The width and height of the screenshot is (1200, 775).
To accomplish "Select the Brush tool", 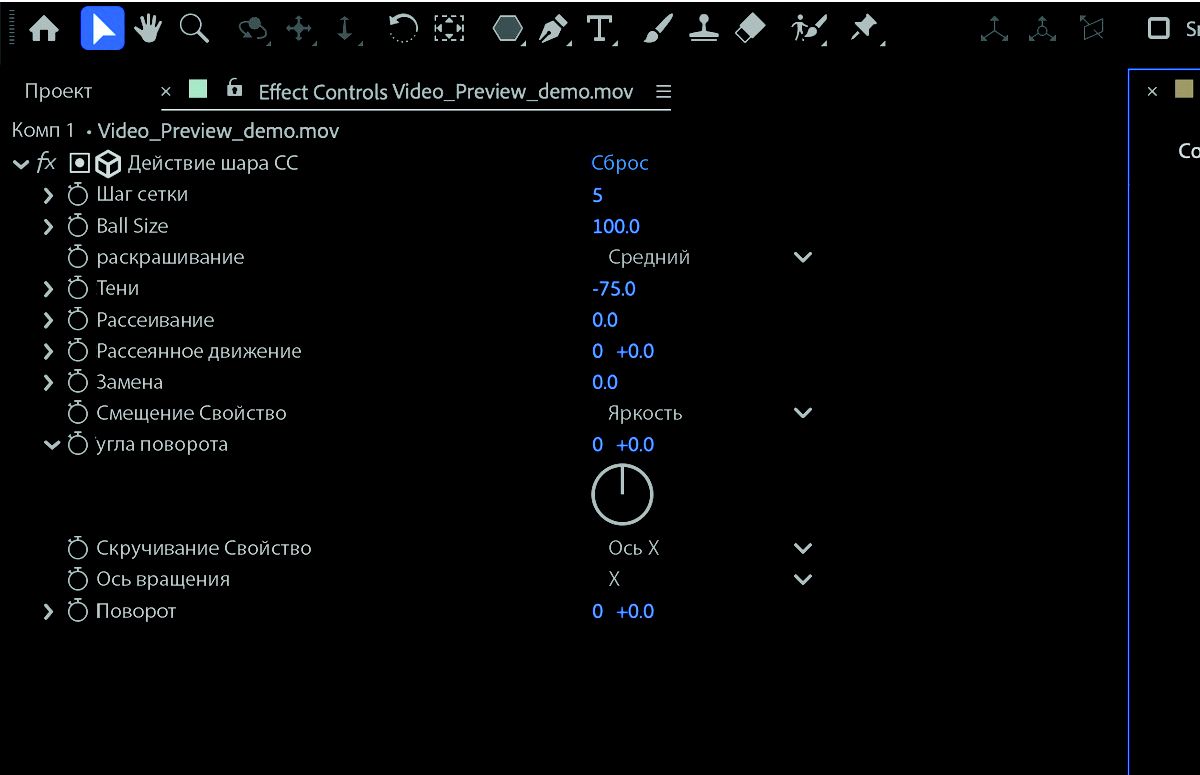I will tap(656, 29).
